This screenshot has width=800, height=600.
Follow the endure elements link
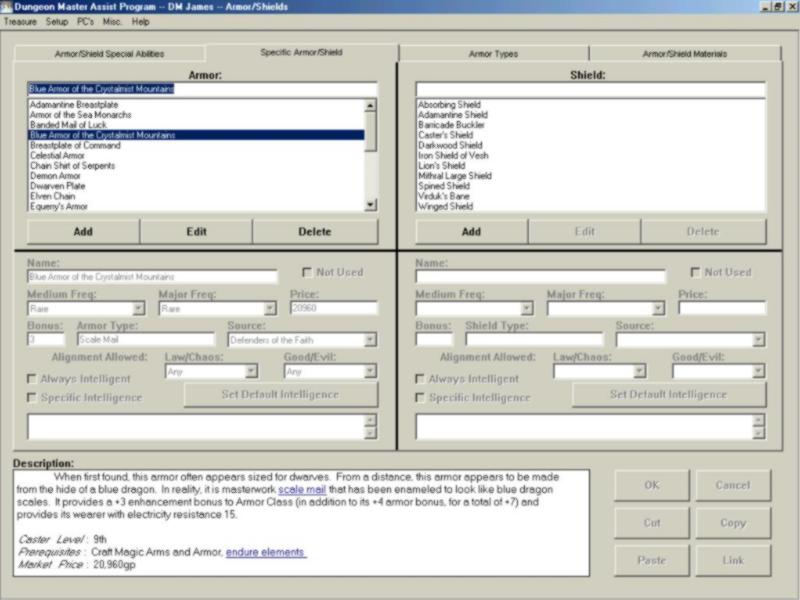(x=265, y=552)
